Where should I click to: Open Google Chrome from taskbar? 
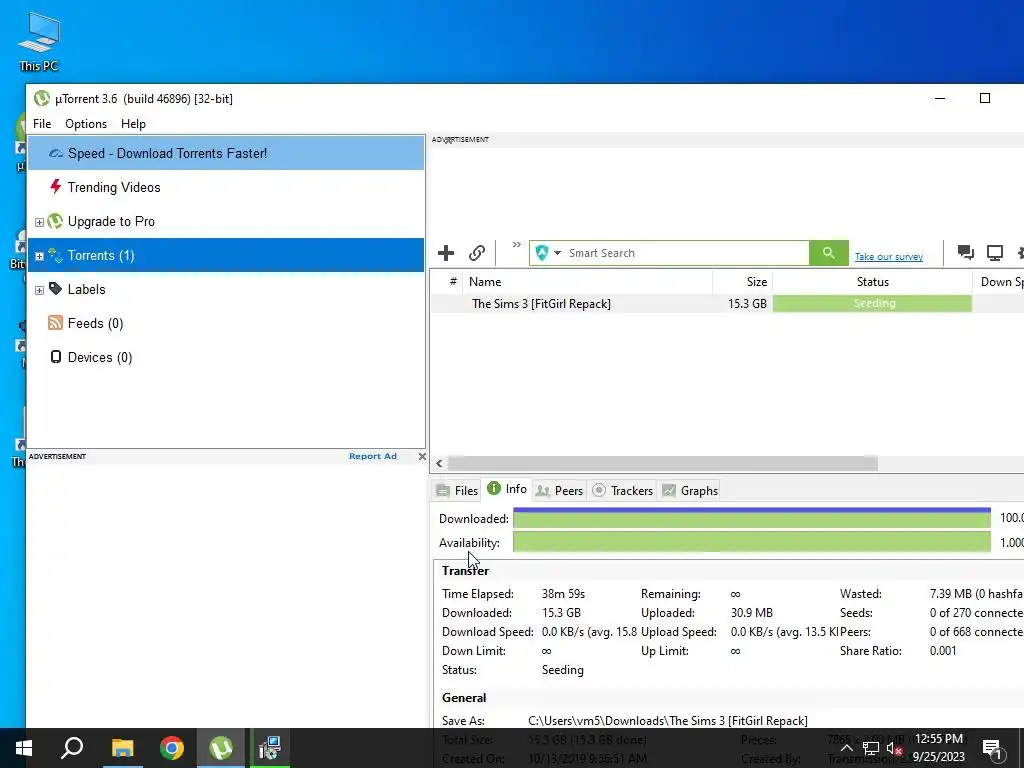click(172, 748)
